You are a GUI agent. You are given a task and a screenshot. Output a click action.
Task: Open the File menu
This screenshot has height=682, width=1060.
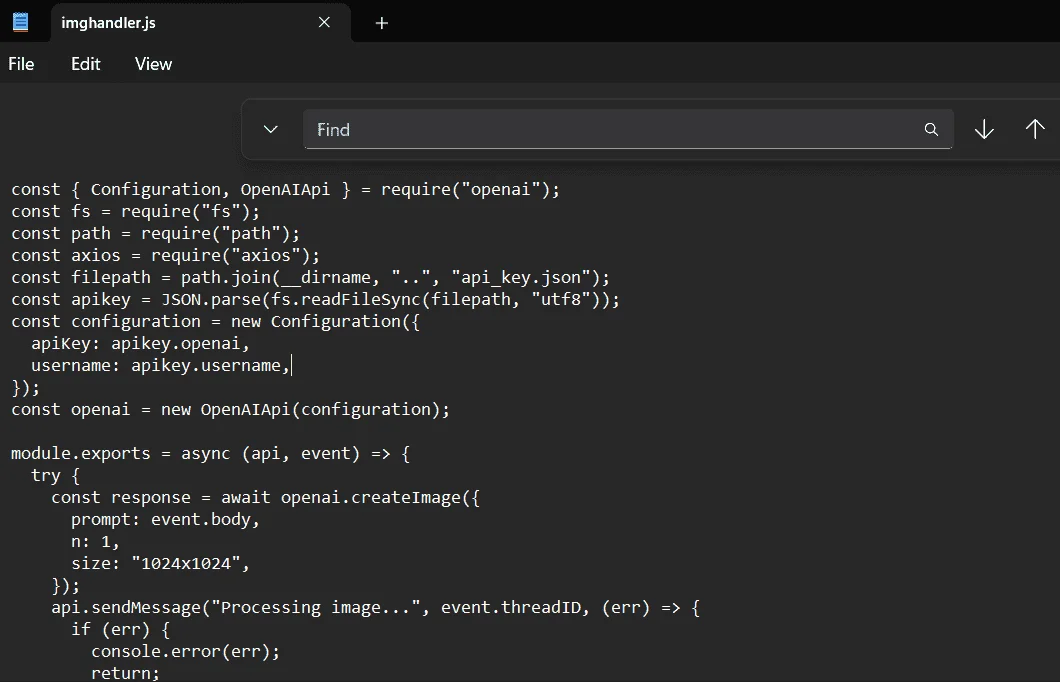pyautogui.click(x=21, y=64)
